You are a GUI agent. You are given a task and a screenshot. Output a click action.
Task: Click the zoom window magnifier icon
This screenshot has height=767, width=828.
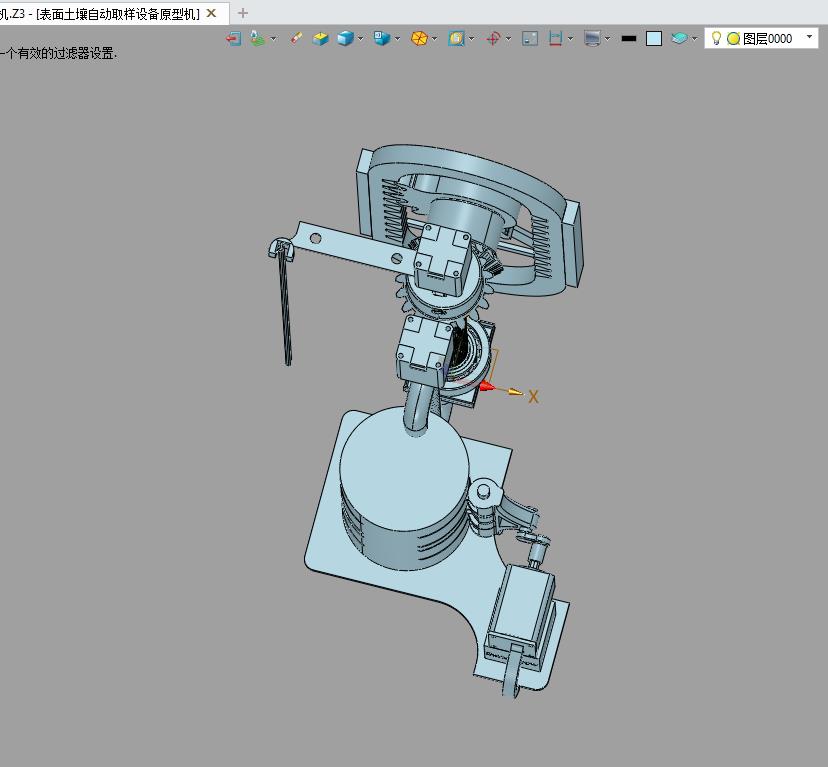[456, 39]
